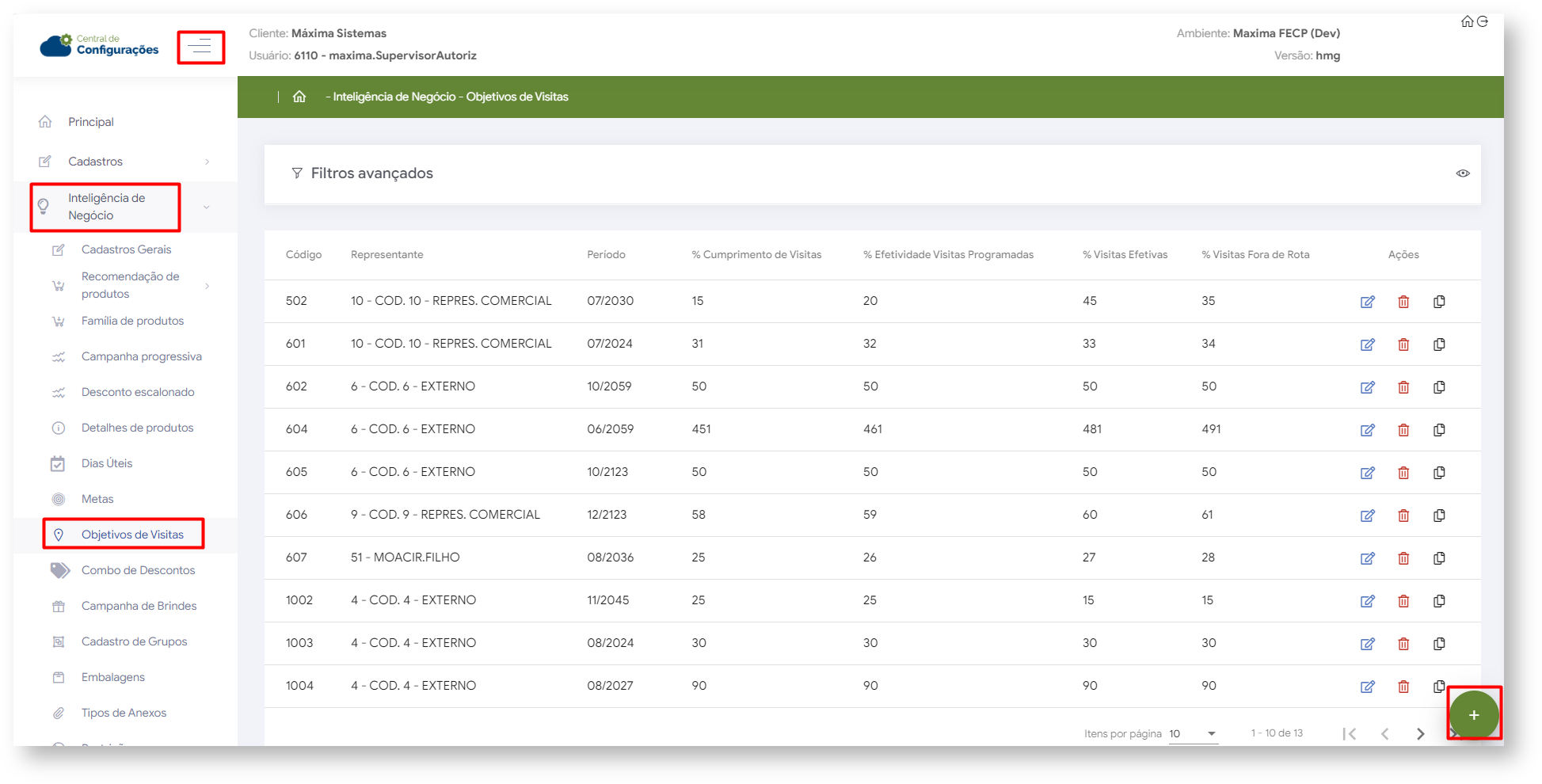Edit record 502 with pencil icon

coord(1367,302)
